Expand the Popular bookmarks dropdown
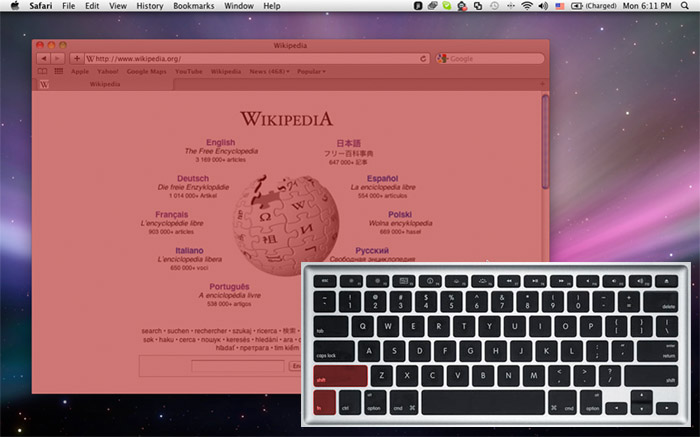Viewport: 700px width, 437px height. (x=311, y=71)
